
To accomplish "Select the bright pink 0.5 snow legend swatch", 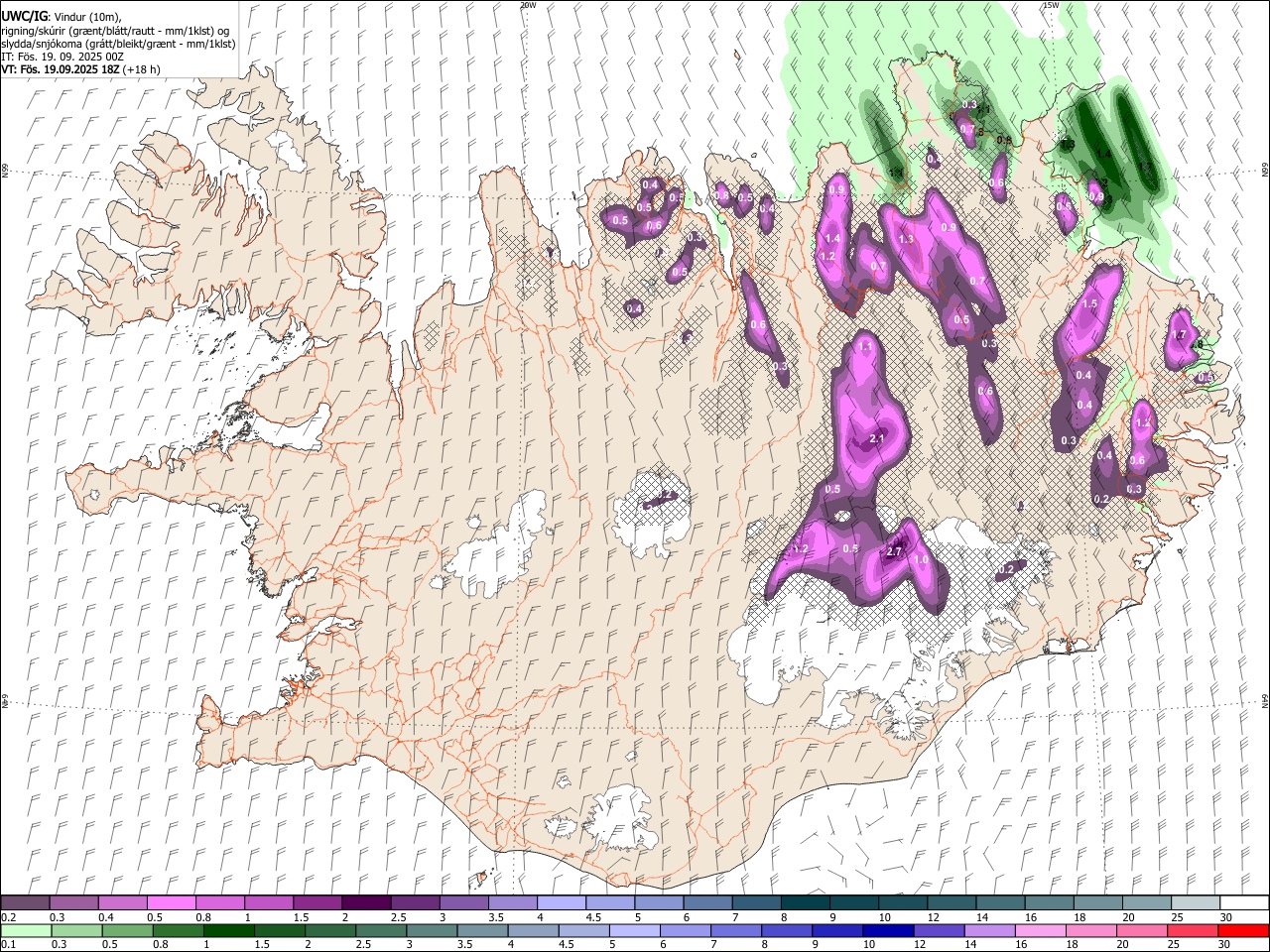I will coord(172,902).
